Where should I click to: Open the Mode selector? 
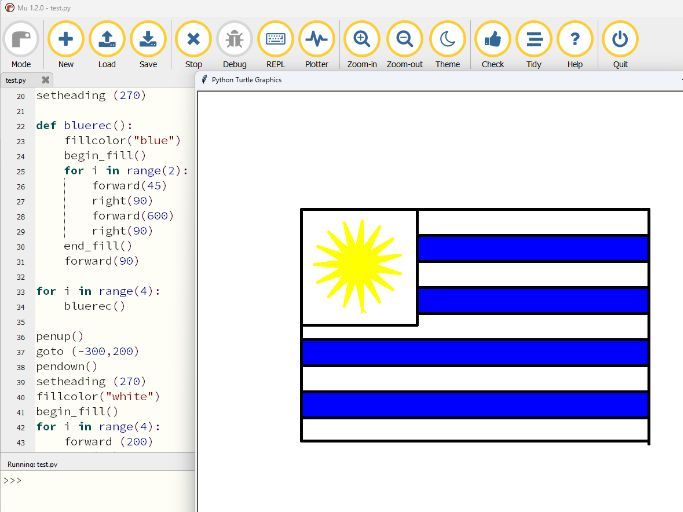pyautogui.click(x=21, y=45)
